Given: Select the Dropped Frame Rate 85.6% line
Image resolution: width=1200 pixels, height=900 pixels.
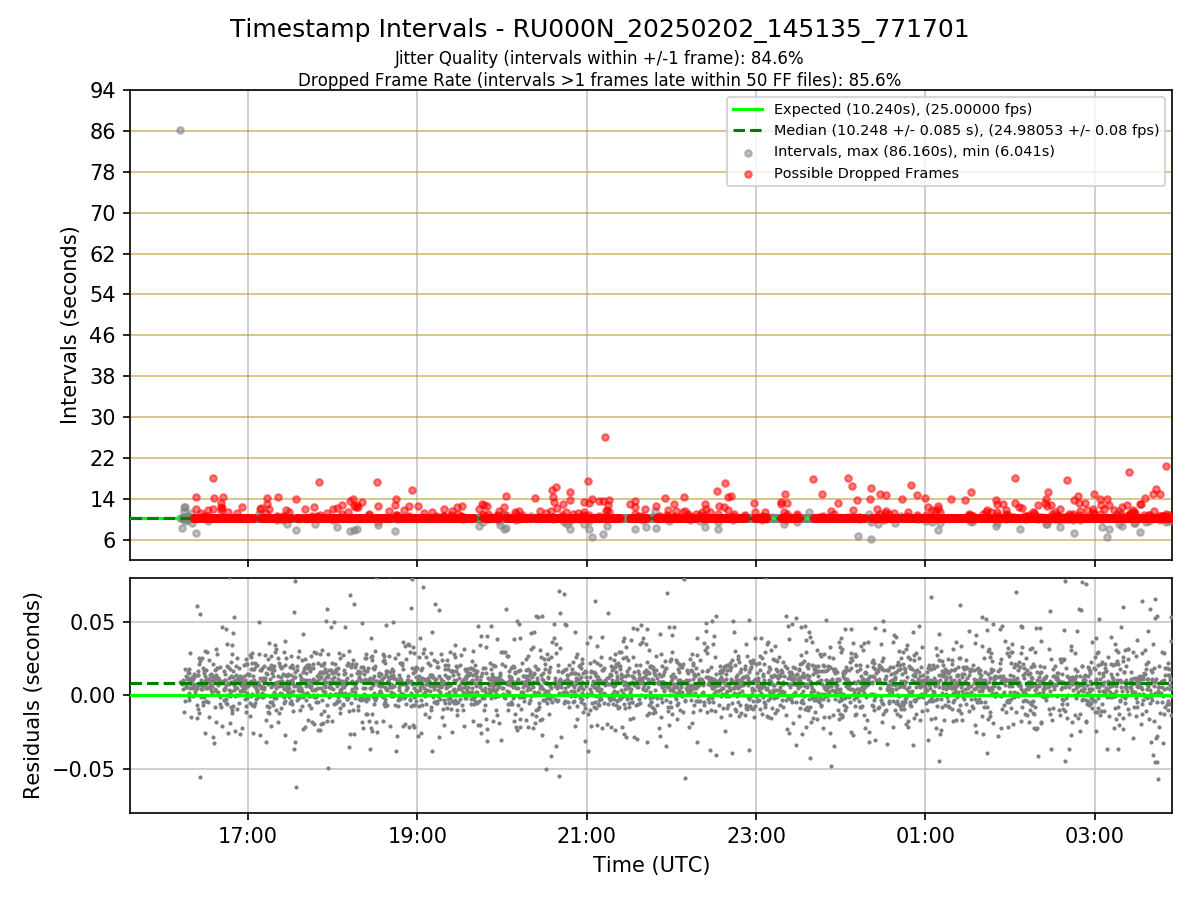Looking at the screenshot, I should pos(599,80).
